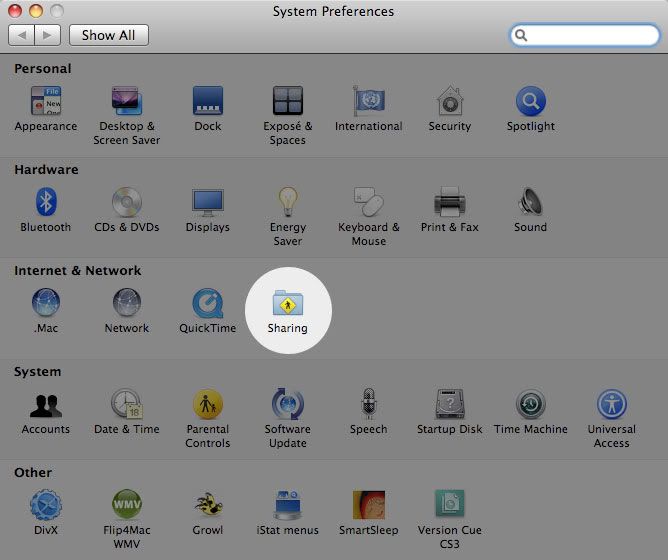Open Speech preferences microphone icon
The image size is (668, 560).
[369, 404]
